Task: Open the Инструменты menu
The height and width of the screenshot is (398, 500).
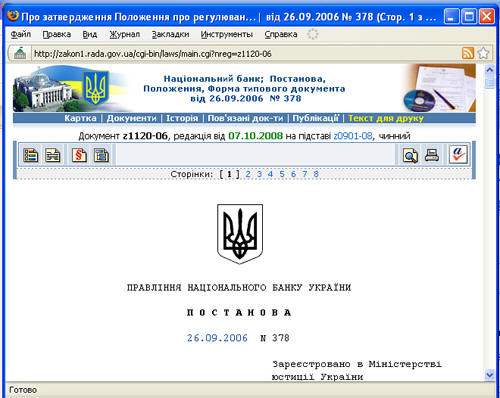Action: 227,34
